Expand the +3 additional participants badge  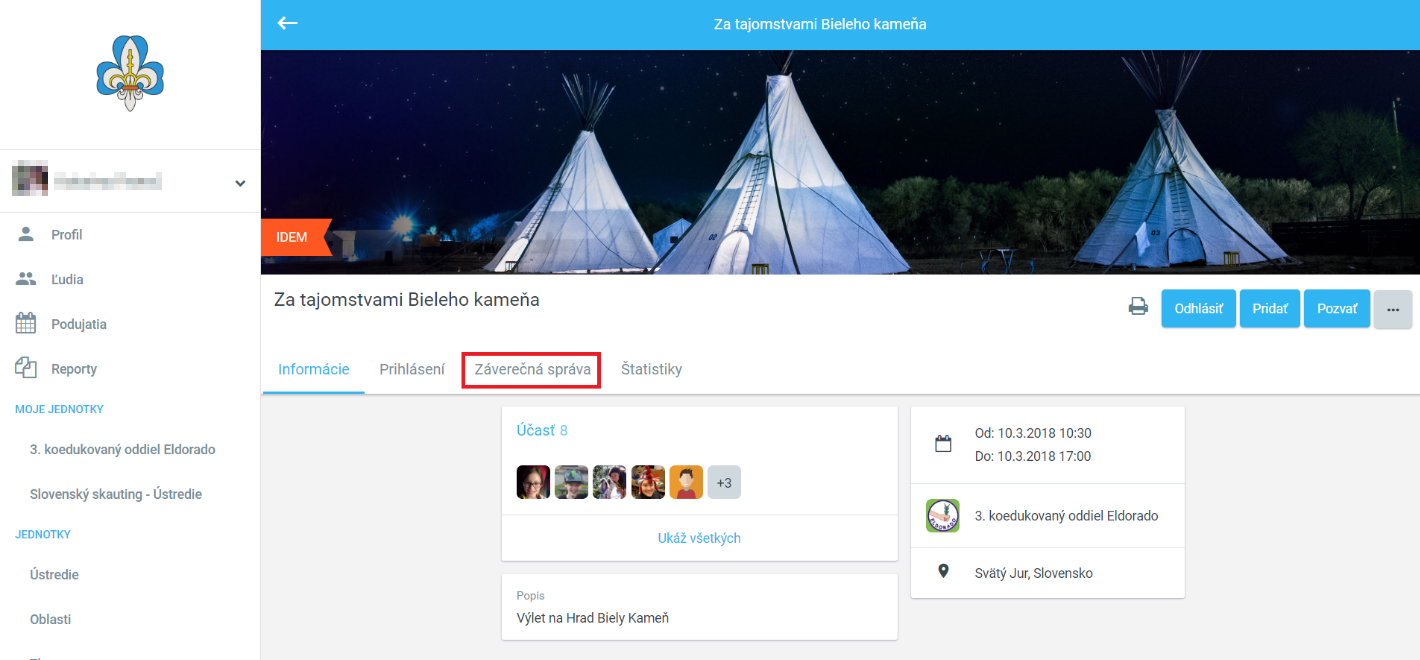click(x=724, y=483)
